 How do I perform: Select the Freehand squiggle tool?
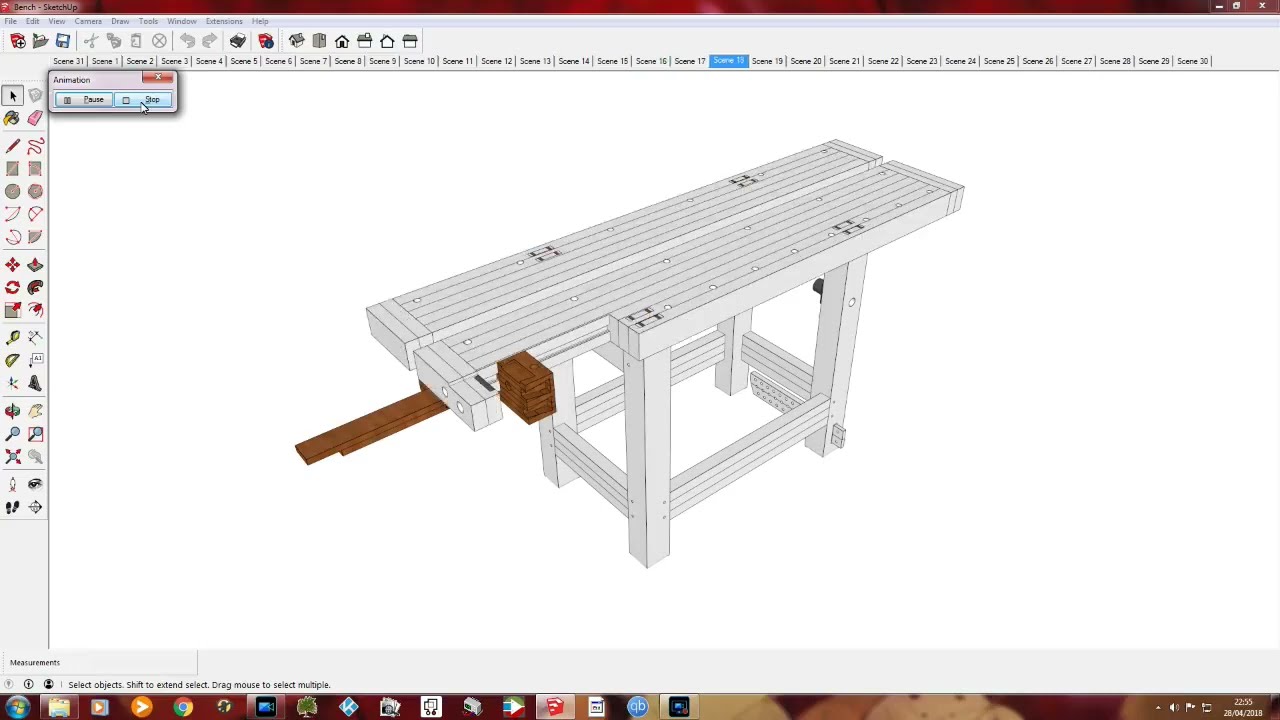pyautogui.click(x=35, y=147)
